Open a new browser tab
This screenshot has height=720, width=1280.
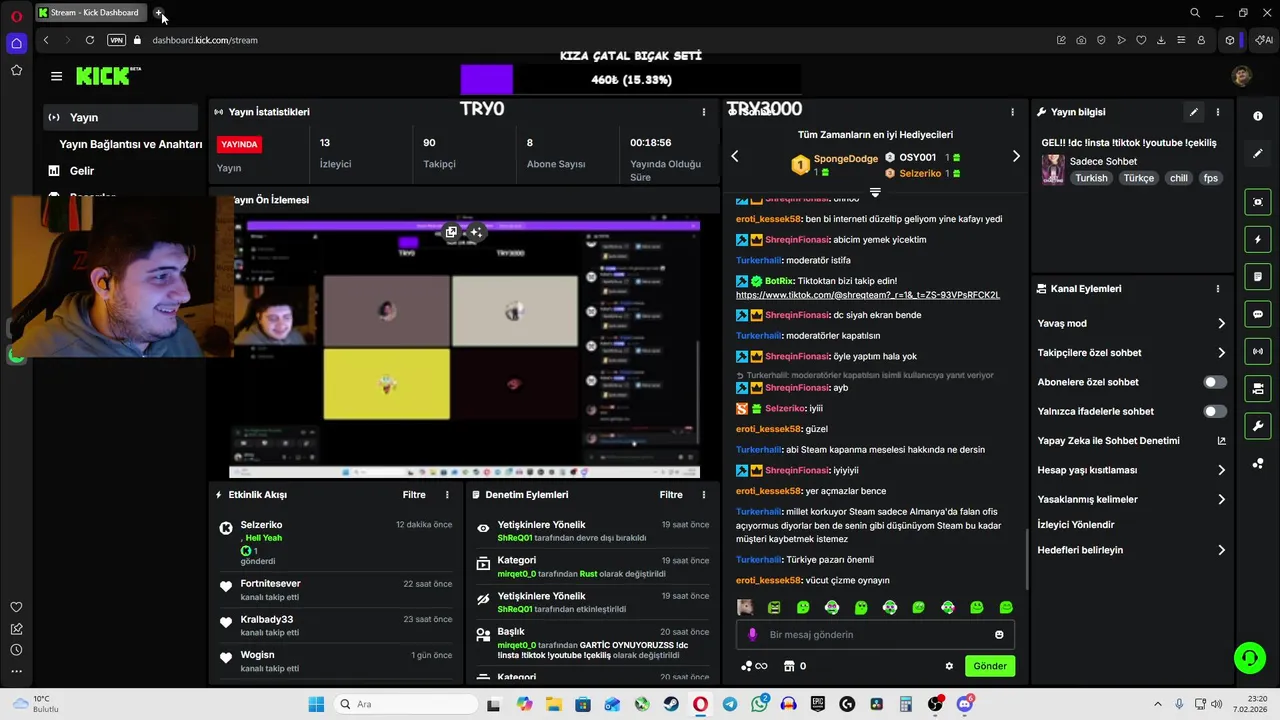click(x=158, y=13)
